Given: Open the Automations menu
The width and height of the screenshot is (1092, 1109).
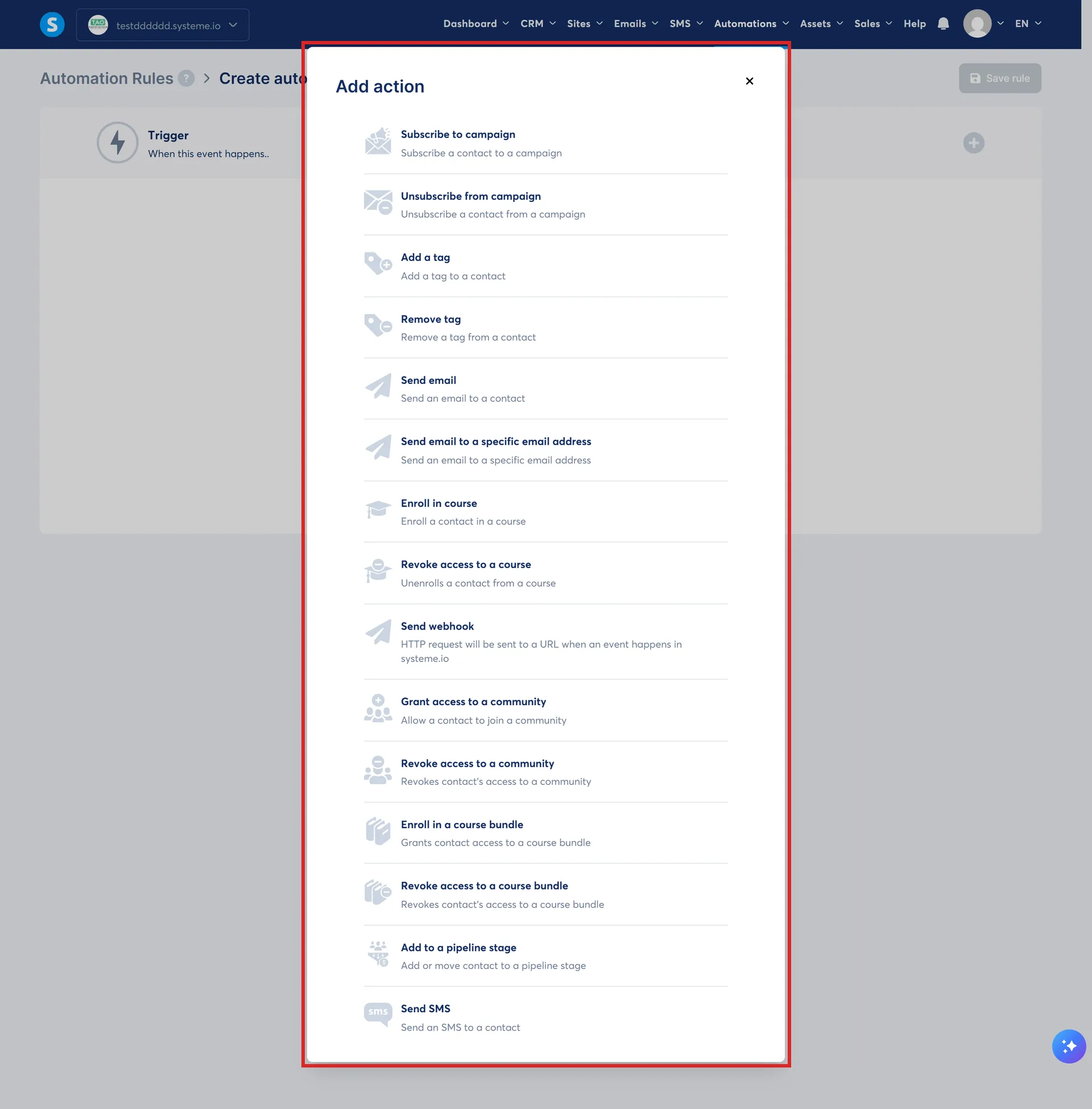Looking at the screenshot, I should click(751, 23).
